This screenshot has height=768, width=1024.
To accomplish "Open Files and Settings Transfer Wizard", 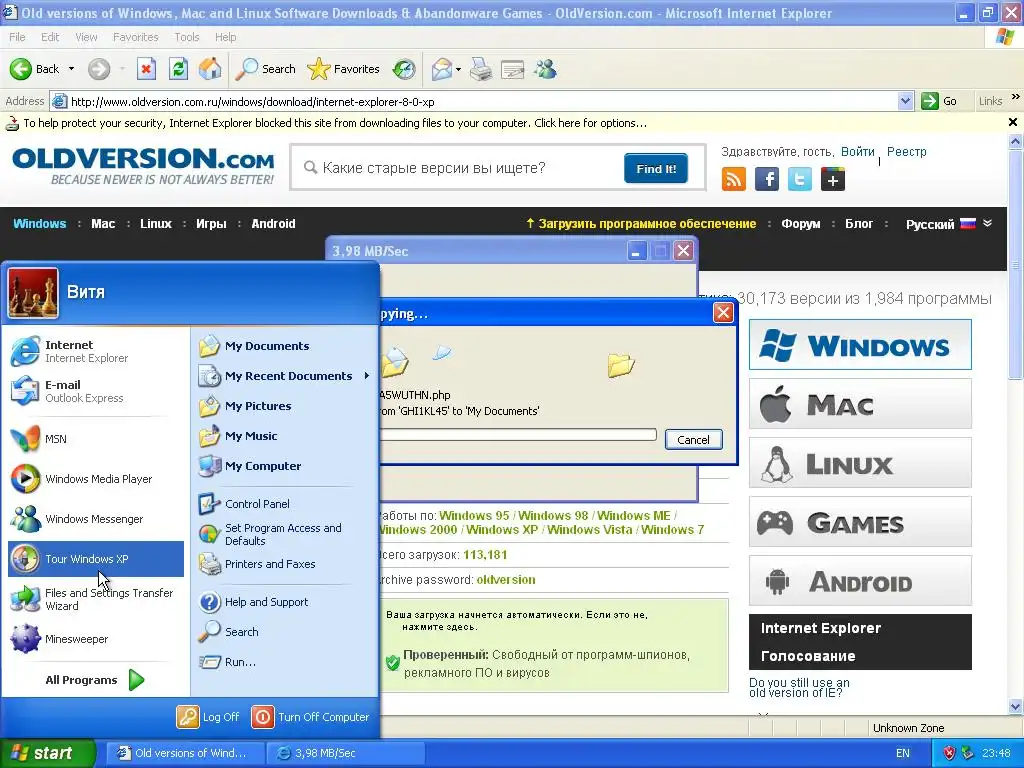I will [96, 599].
